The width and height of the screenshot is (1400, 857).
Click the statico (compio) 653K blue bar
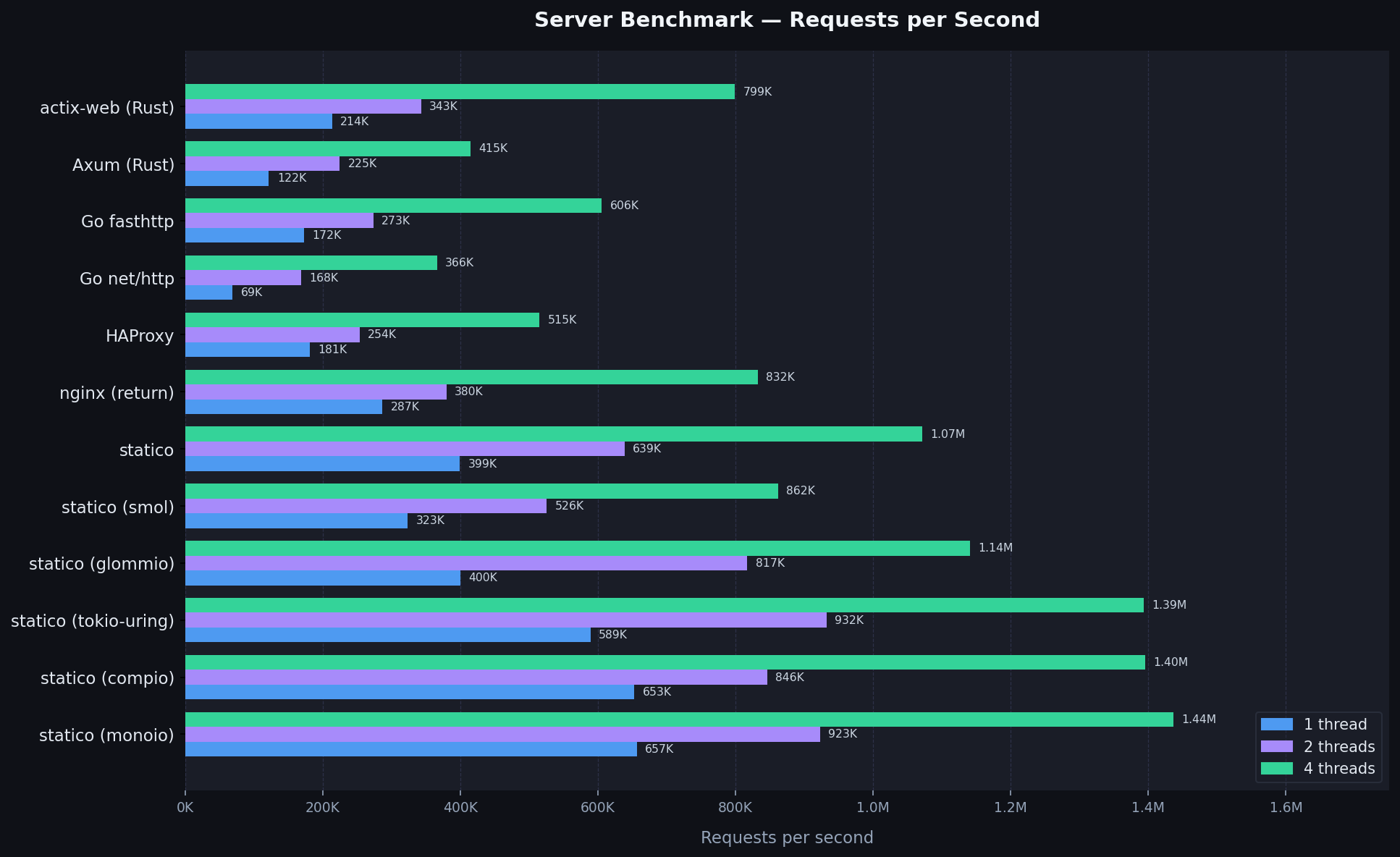[410, 692]
